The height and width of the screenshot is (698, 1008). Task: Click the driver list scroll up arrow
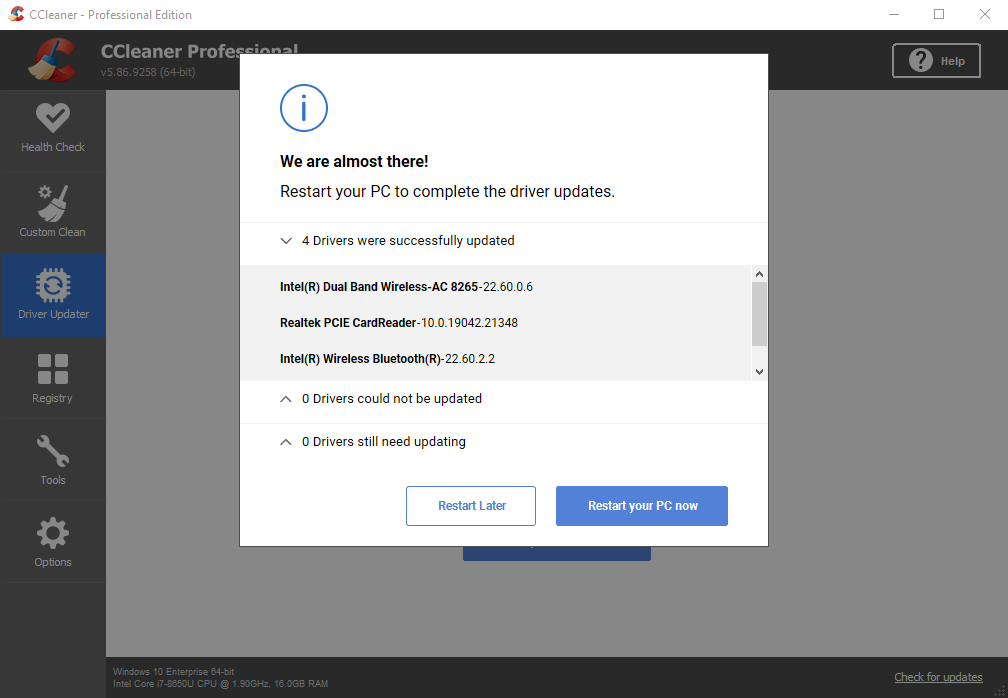[x=759, y=274]
